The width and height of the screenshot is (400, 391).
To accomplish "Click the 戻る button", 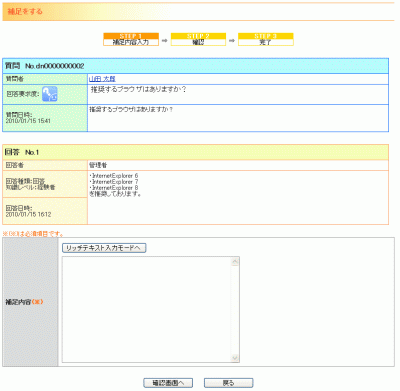I will (x=229, y=383).
